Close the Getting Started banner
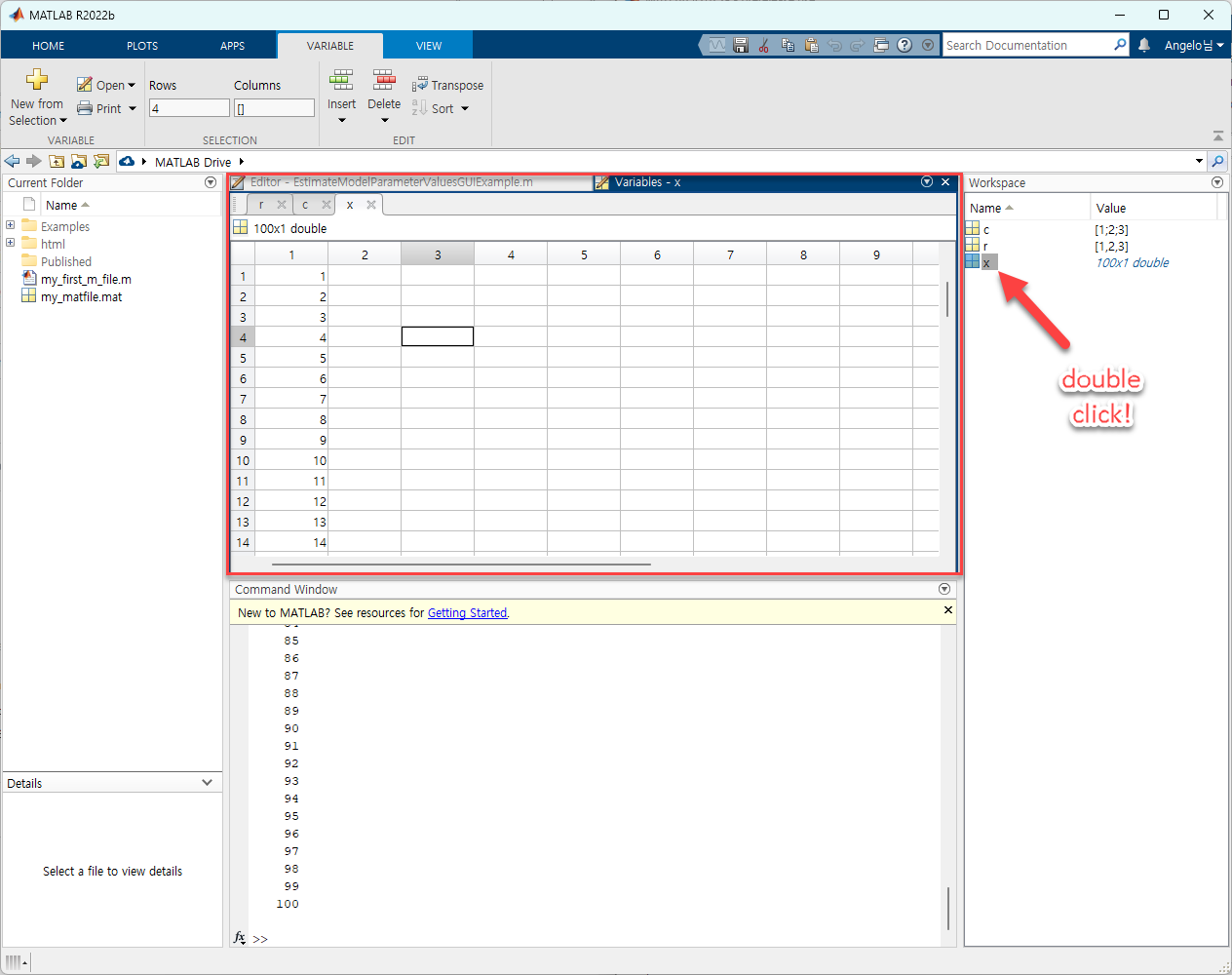 click(x=948, y=609)
